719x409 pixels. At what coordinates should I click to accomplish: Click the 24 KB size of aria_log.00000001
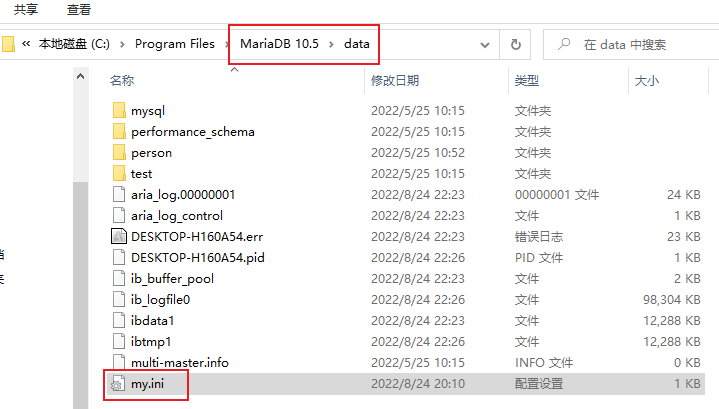(684, 195)
